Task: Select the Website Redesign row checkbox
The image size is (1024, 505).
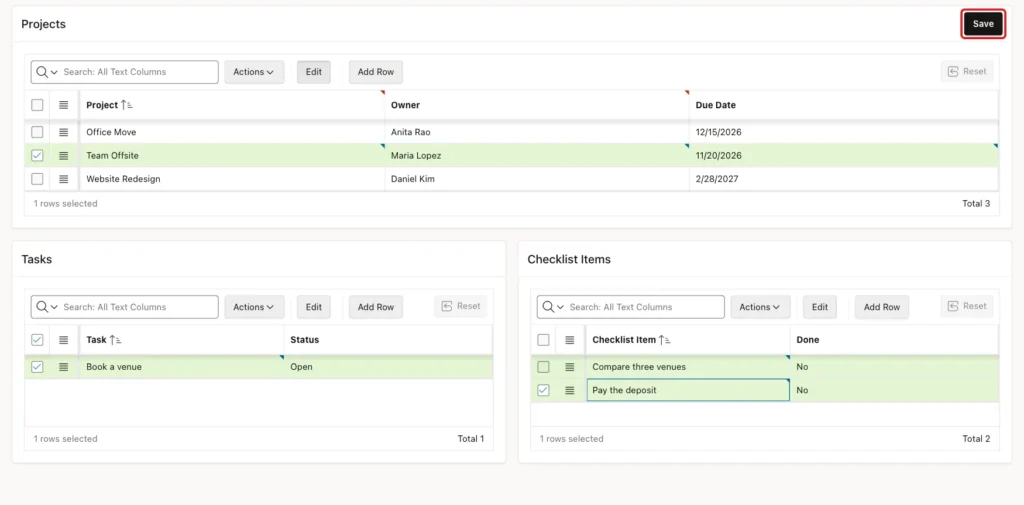Action: point(37,179)
